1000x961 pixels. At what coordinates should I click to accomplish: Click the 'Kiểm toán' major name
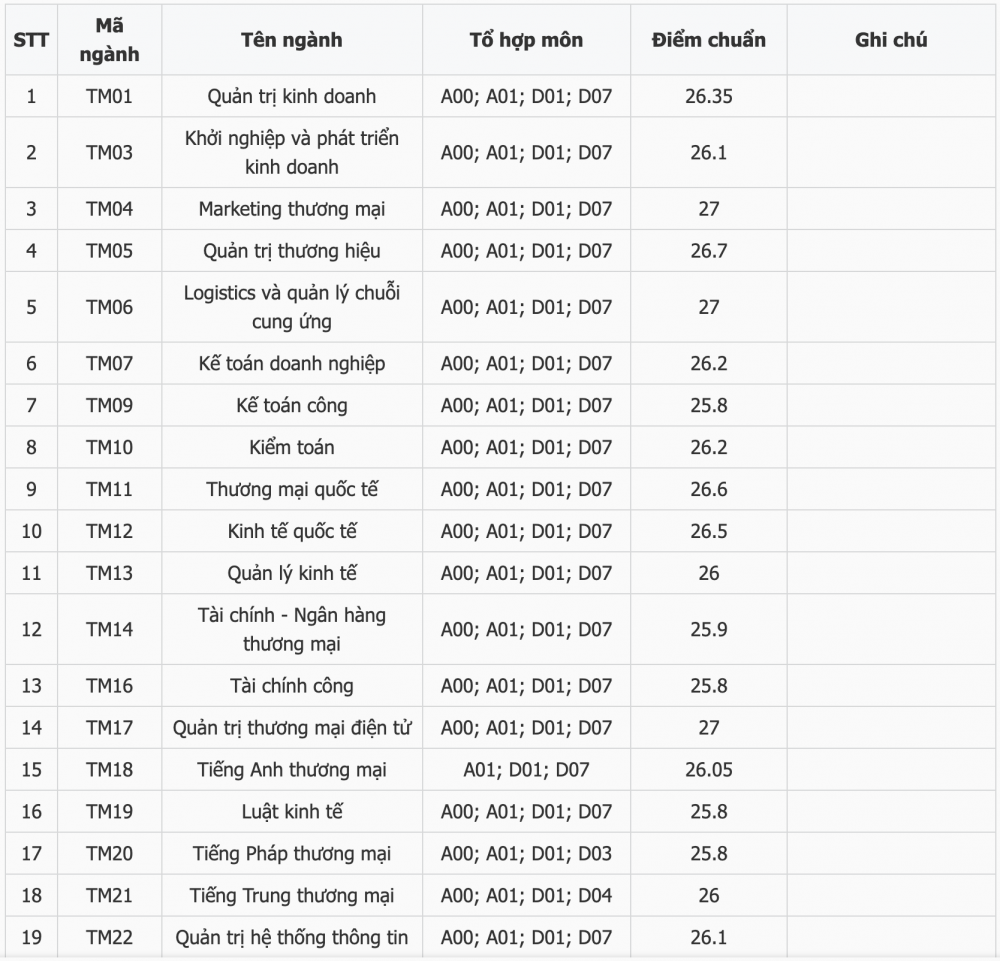pos(291,448)
